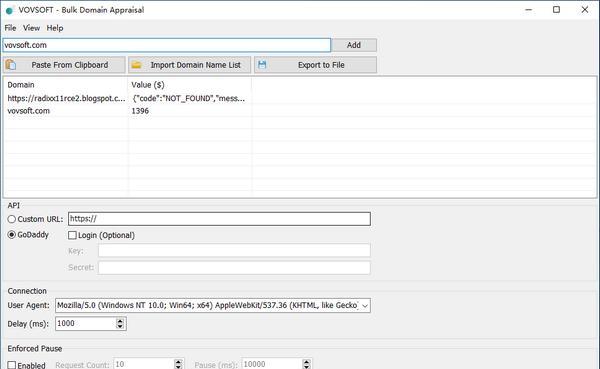The image size is (600, 369).
Task: Maximize the Bulk Domain Appraisal window
Action: click(x=557, y=10)
